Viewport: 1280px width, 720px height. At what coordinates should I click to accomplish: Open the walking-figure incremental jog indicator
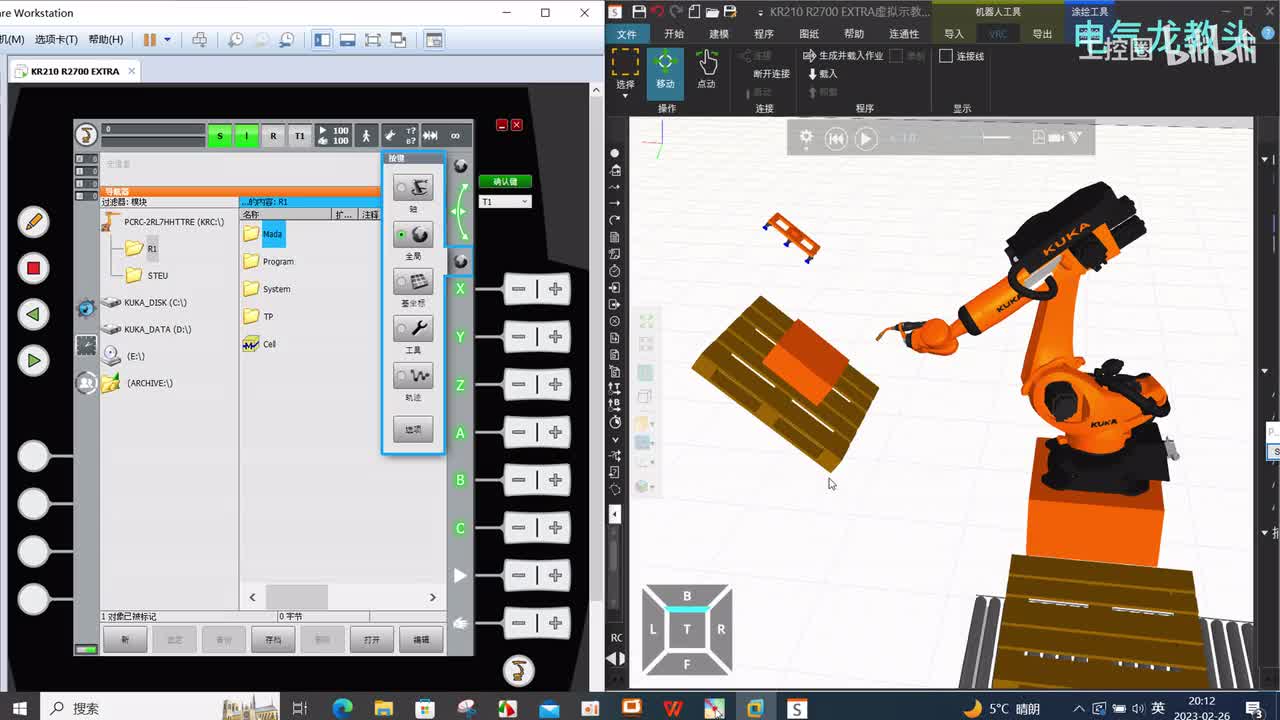(367, 136)
